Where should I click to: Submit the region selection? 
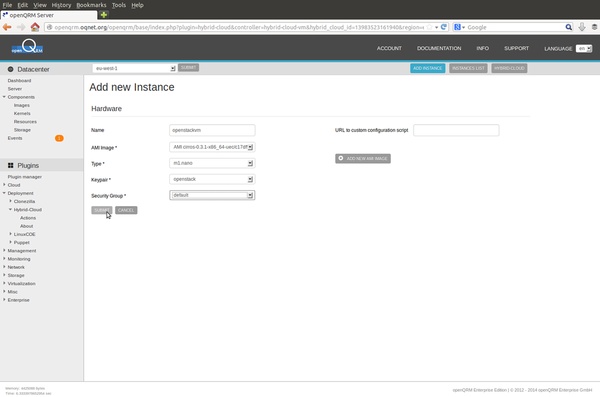click(x=188, y=68)
